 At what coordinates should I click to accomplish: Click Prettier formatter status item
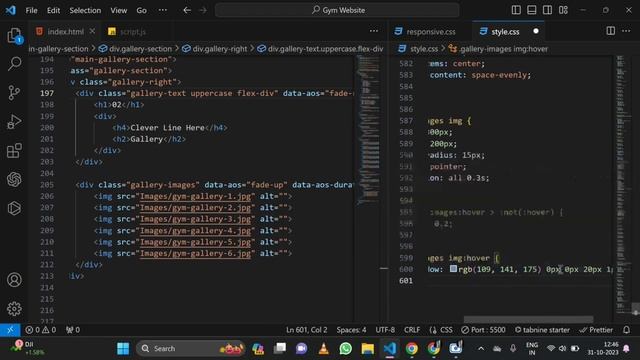coord(596,329)
